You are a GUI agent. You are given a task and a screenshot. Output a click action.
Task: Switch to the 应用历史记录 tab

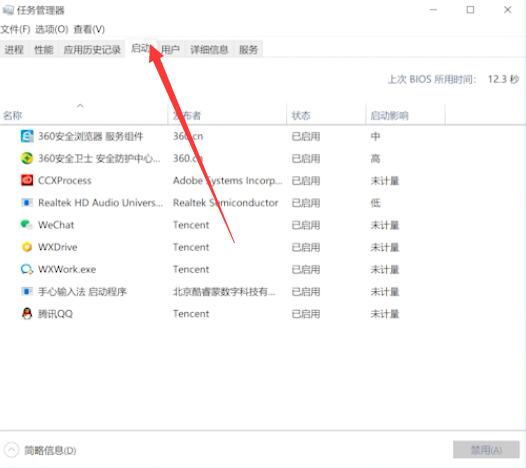[x=92, y=50]
